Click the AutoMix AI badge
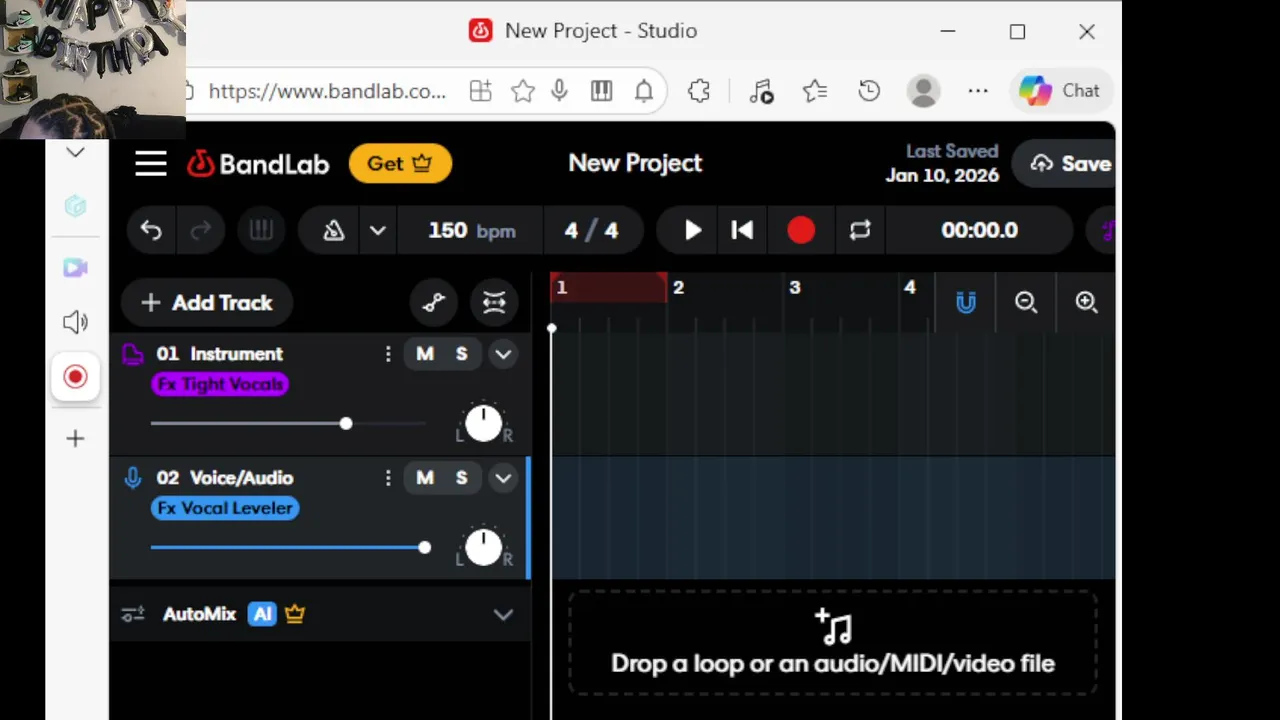The height and width of the screenshot is (720, 1280). pos(262,614)
